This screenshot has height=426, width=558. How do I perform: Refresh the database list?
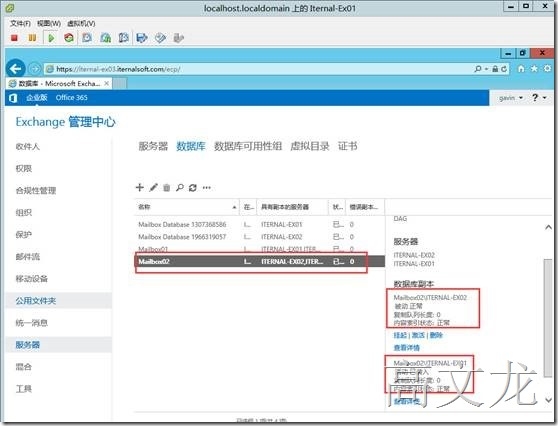click(x=193, y=188)
